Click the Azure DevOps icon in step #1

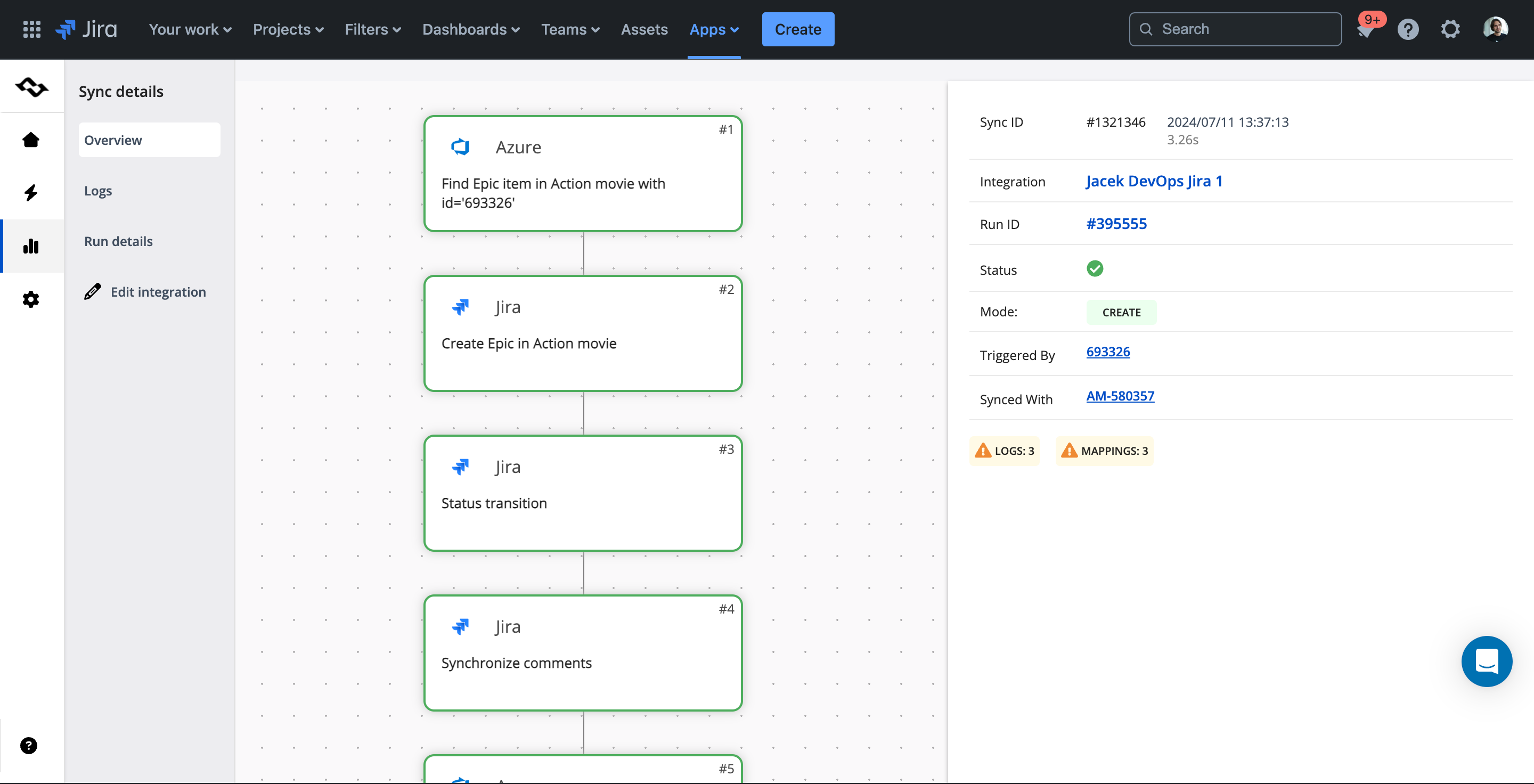(460, 146)
